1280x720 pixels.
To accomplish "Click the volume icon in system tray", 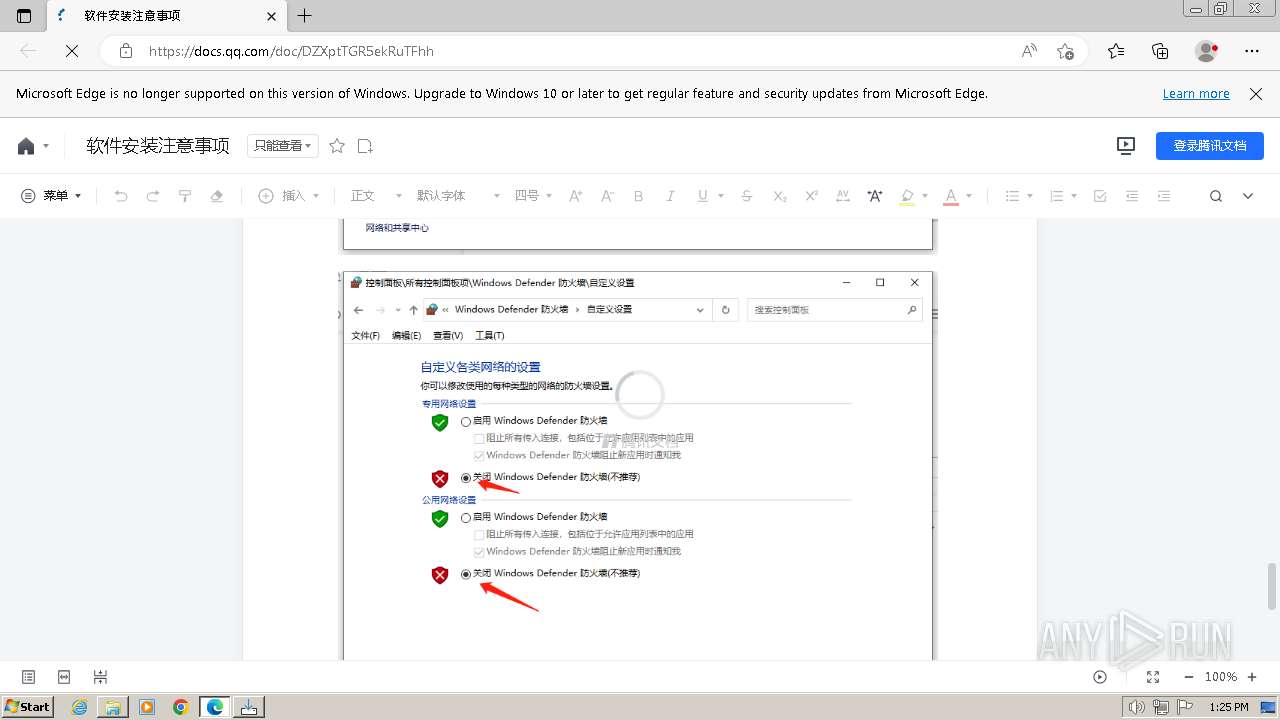I will pos(1137,707).
